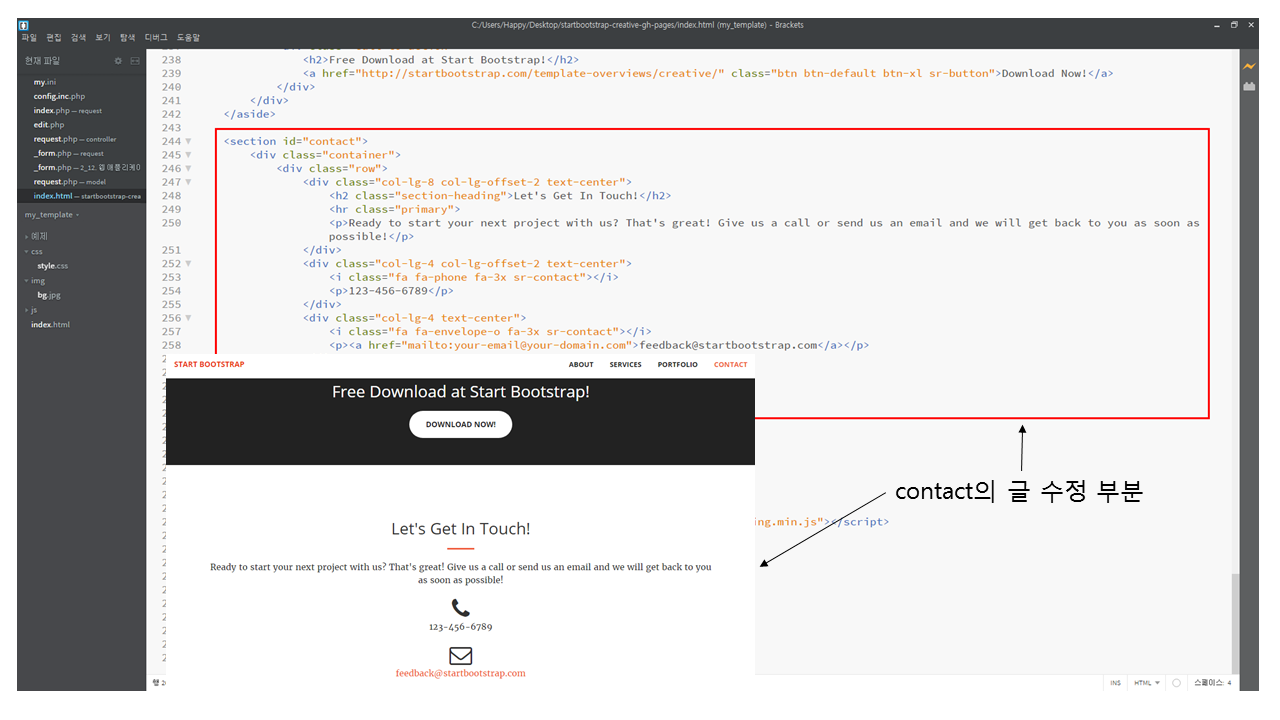Open Live Preview with the lightning icon

coord(1249,66)
